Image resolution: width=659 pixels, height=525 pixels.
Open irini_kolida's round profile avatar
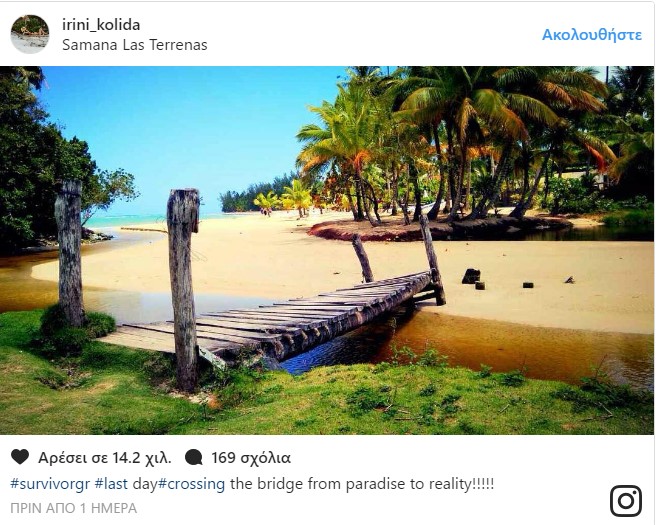pyautogui.click(x=30, y=34)
